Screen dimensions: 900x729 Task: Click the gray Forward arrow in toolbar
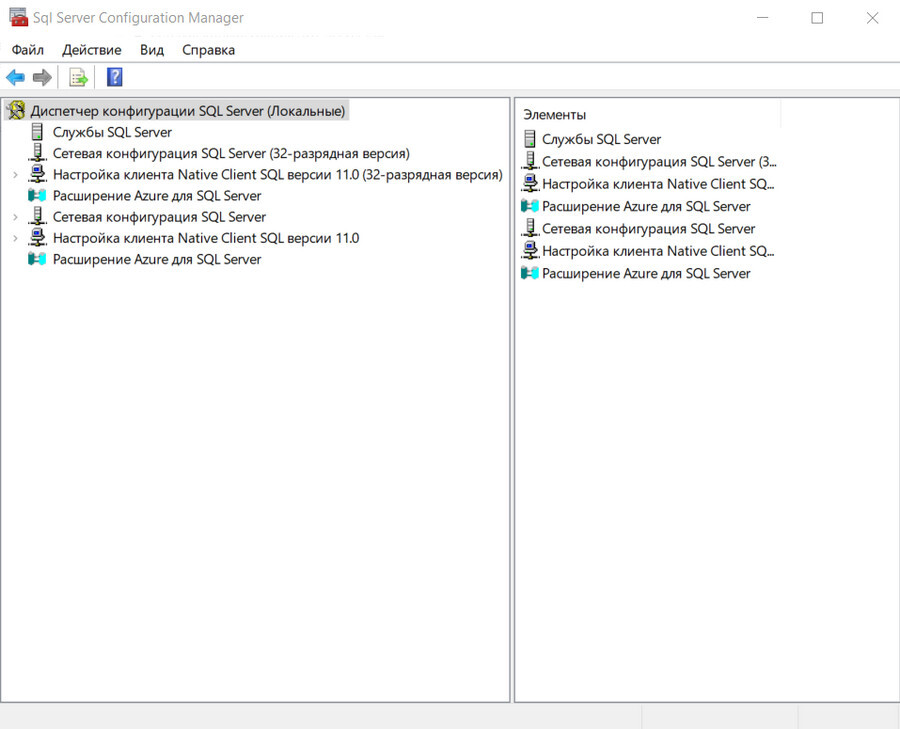42,77
